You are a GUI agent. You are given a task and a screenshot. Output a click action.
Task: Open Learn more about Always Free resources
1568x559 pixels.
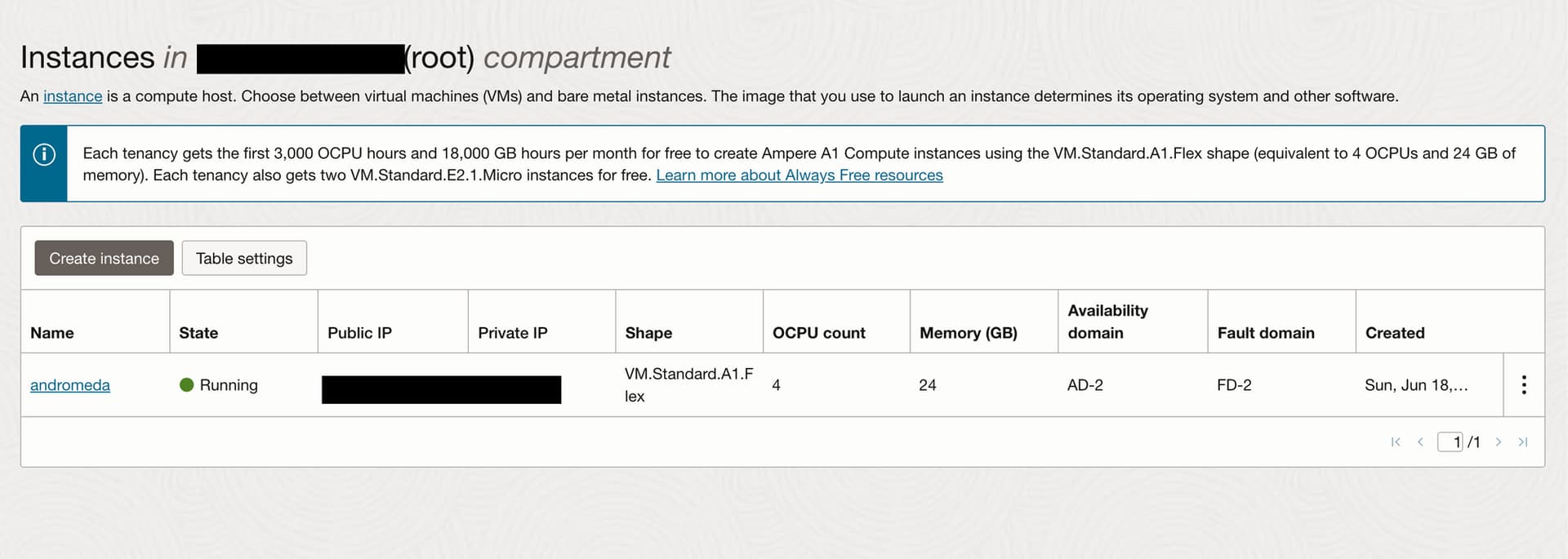(x=800, y=175)
